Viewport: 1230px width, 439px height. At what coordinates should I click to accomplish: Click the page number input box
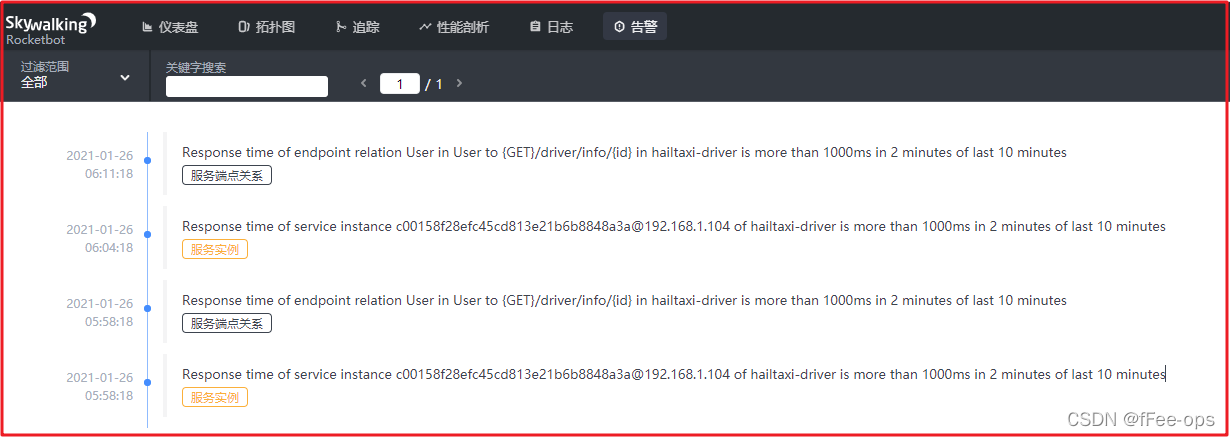(400, 84)
